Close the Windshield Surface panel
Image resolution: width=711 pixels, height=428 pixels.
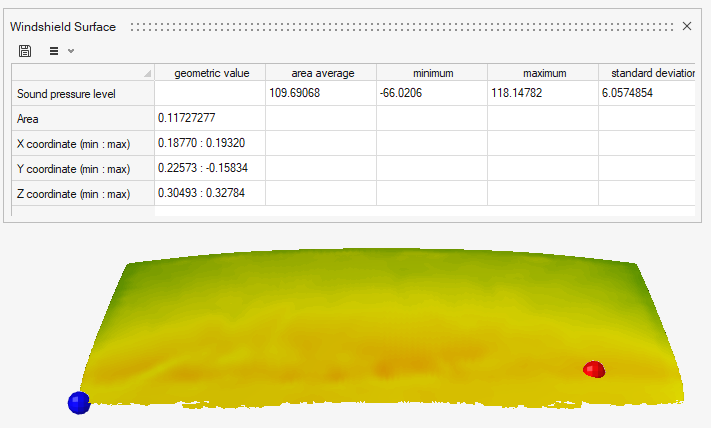pyautogui.click(x=687, y=26)
